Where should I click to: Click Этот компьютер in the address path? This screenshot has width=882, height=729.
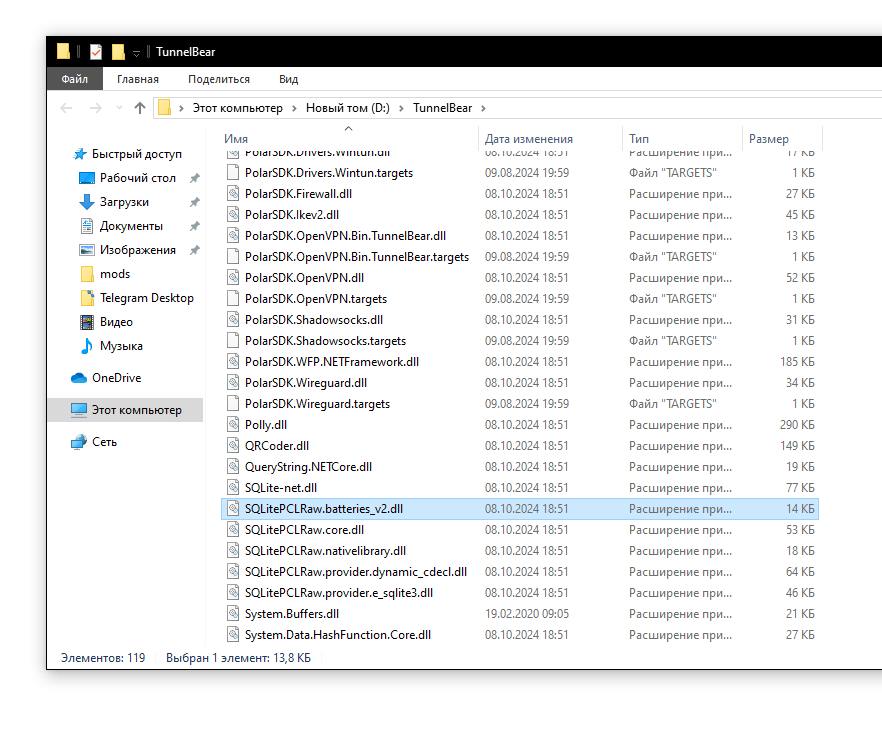237,108
